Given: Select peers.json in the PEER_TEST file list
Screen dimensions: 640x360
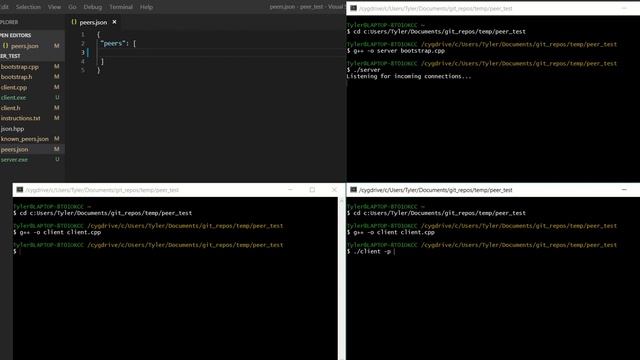Looking at the screenshot, I should click(x=32, y=149).
